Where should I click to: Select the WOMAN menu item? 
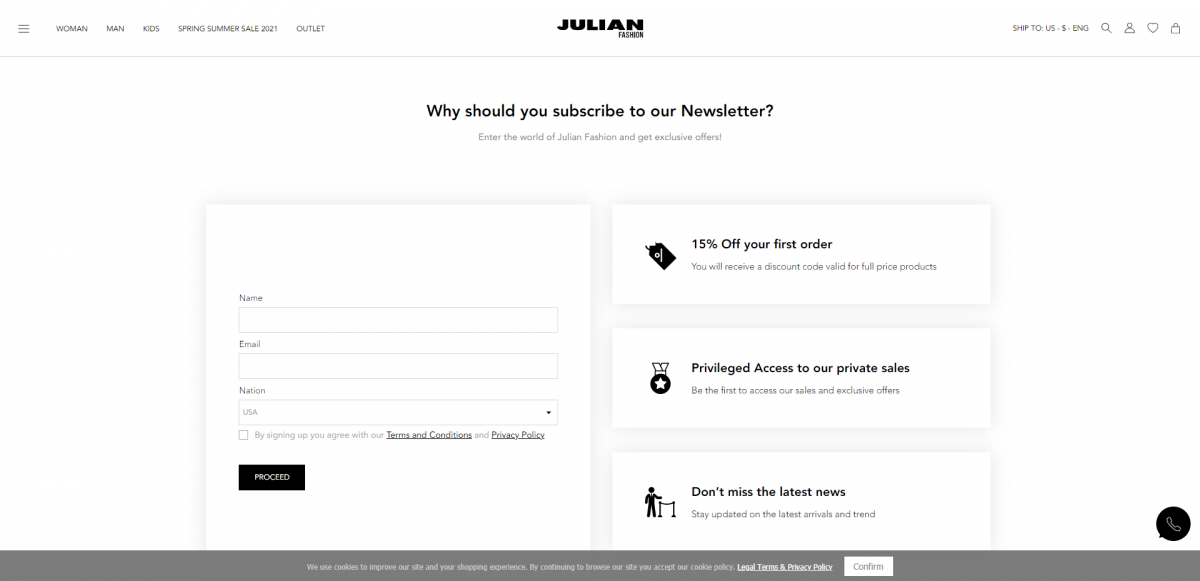tap(71, 28)
